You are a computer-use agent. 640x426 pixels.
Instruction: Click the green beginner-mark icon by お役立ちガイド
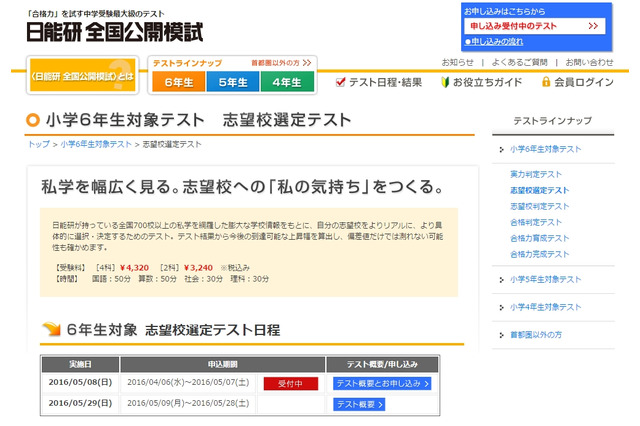[x=445, y=82]
